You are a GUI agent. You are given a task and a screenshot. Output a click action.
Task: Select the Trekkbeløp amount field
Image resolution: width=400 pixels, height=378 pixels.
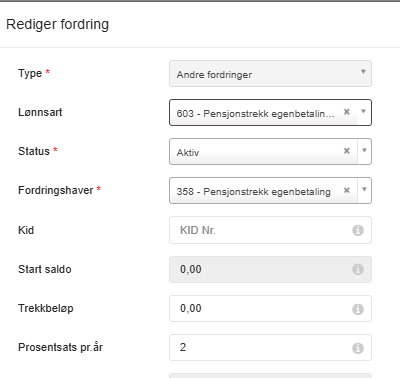click(x=270, y=308)
